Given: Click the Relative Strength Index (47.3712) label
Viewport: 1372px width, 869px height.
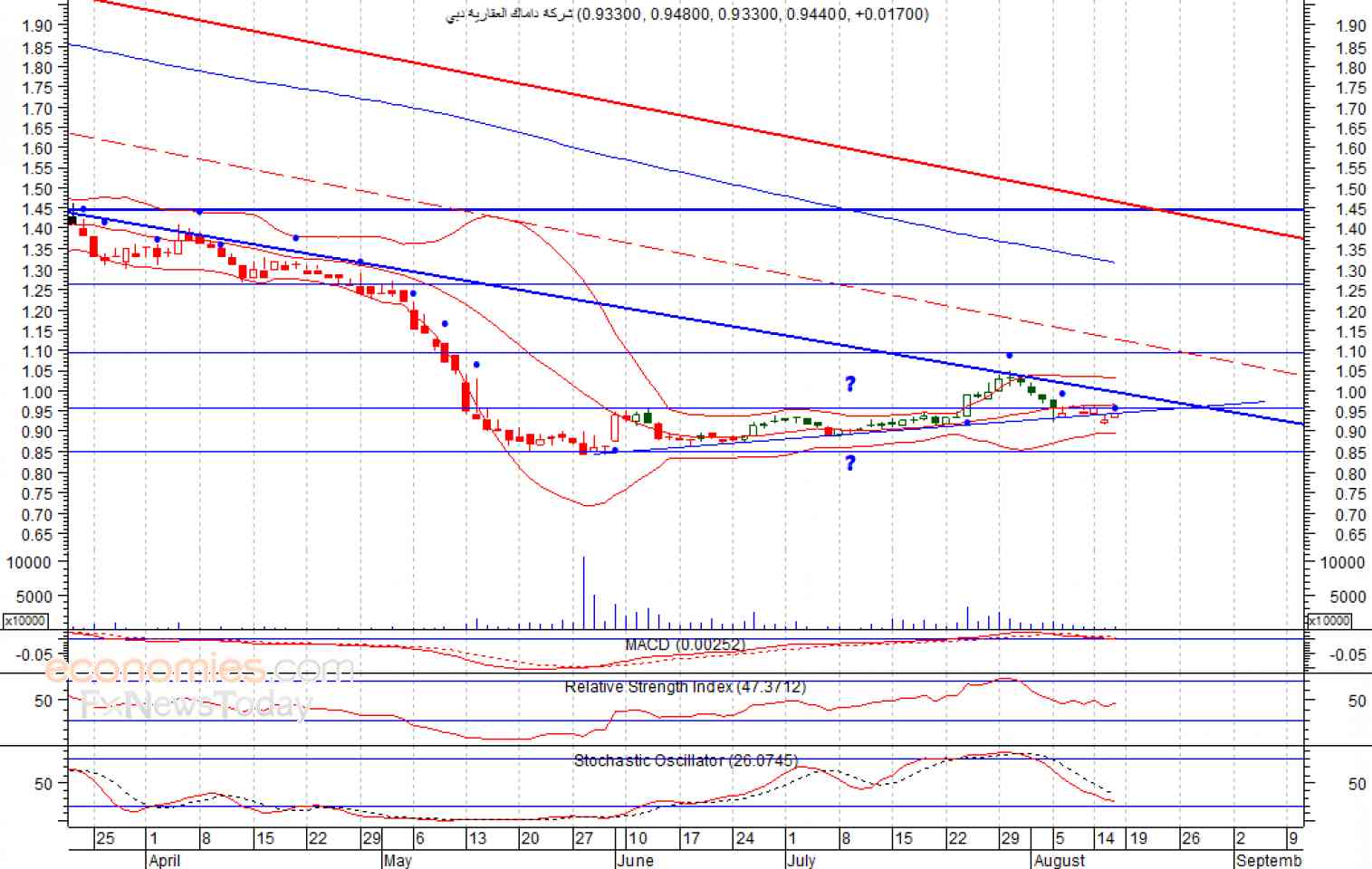Looking at the screenshot, I should click(685, 687).
